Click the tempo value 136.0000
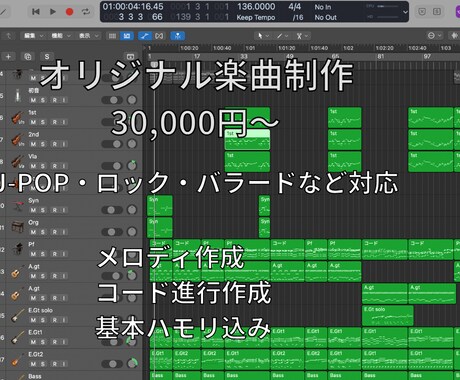 point(256,7)
